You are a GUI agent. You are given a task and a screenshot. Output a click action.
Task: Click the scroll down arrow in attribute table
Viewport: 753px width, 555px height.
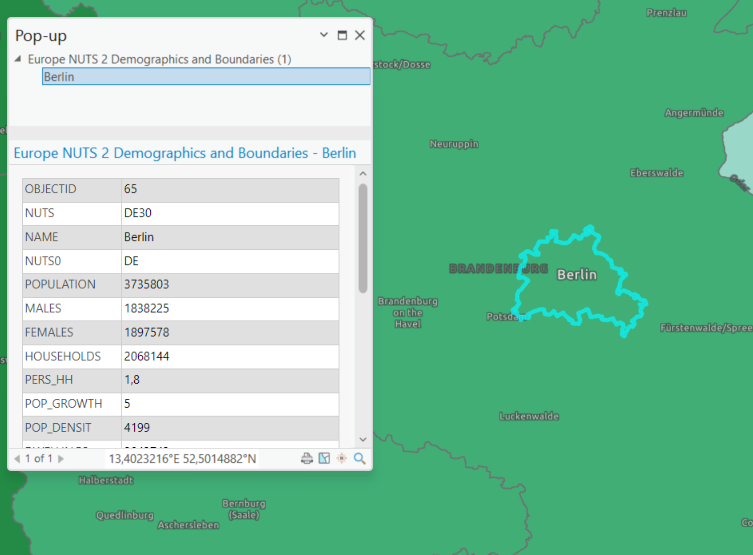point(363,439)
